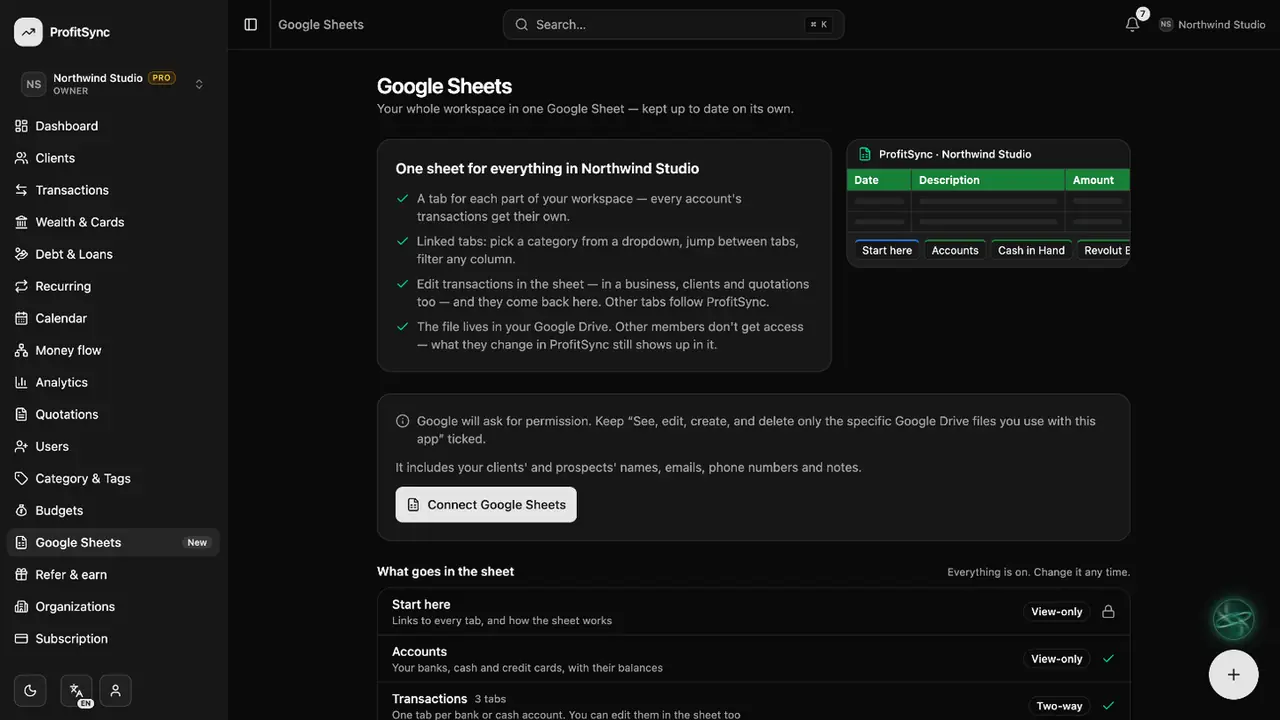Open Budgets in the sidebar
Image resolution: width=1280 pixels, height=720 pixels.
[x=113, y=510]
